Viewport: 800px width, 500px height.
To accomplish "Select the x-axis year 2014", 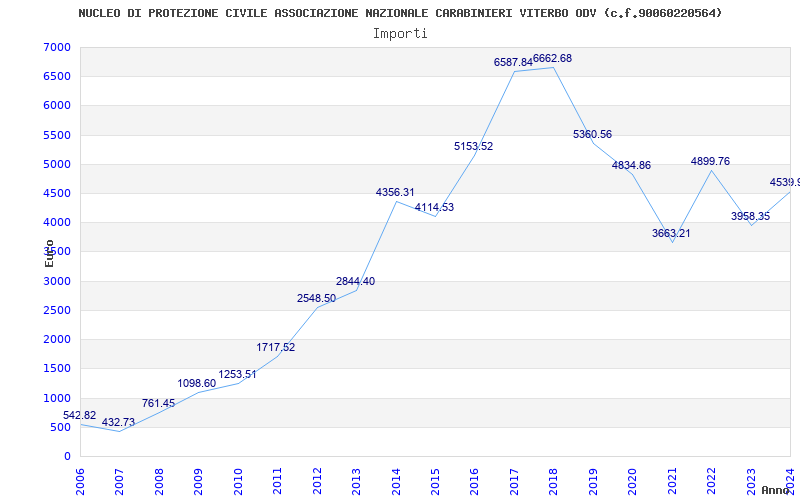I will [396, 482].
